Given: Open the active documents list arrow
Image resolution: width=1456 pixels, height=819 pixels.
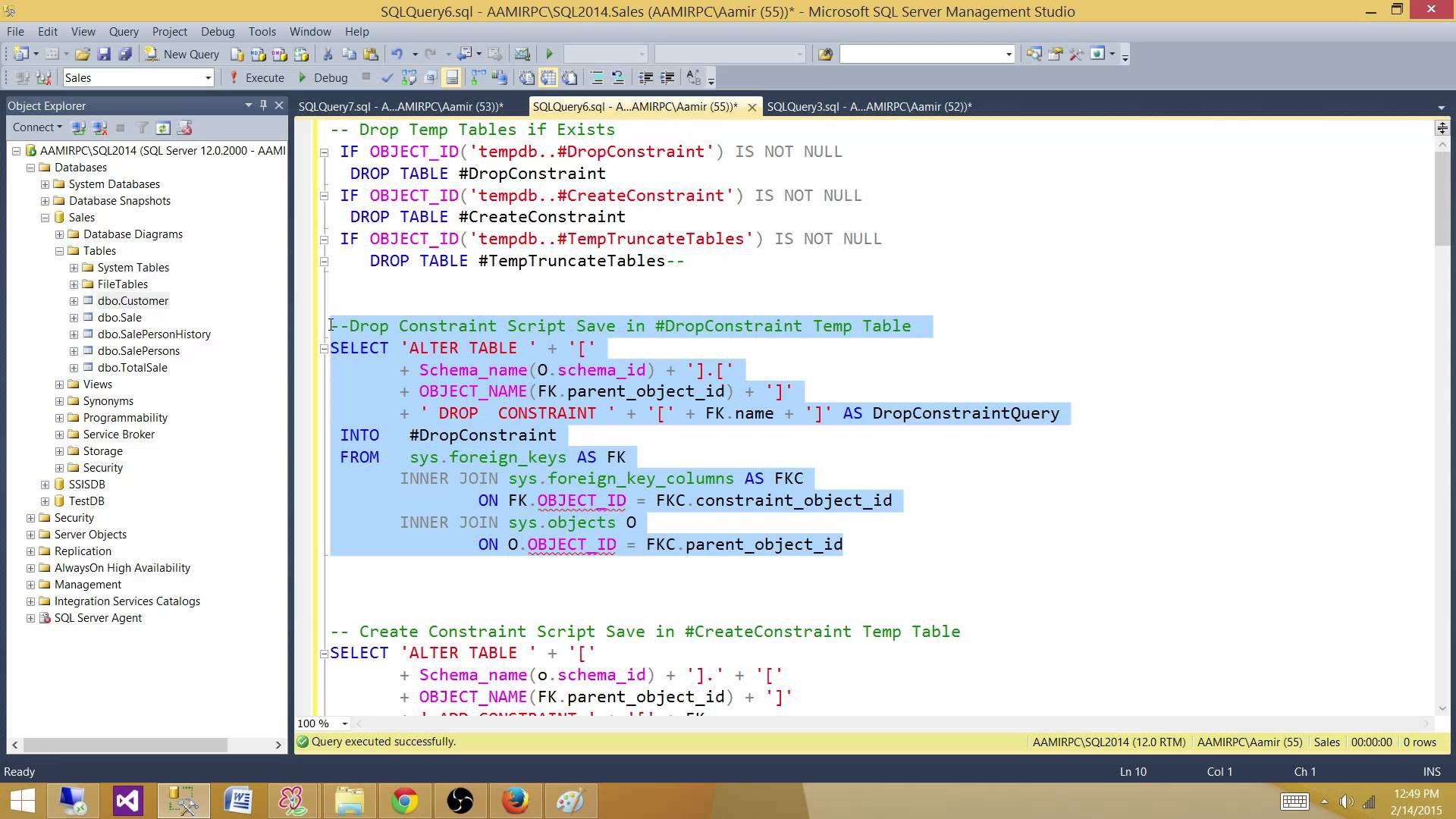Looking at the screenshot, I should (x=1441, y=107).
